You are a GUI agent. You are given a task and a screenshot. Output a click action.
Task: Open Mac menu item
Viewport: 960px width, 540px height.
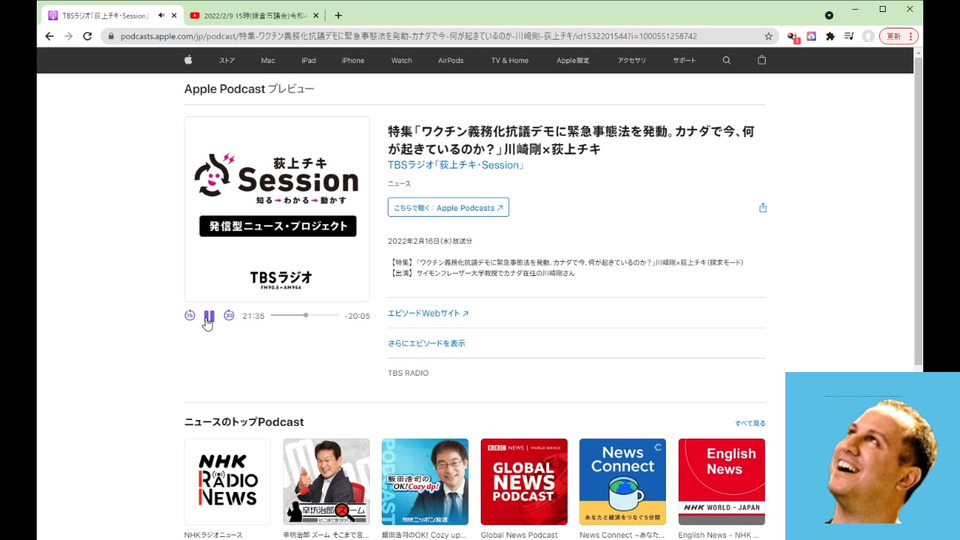click(268, 61)
